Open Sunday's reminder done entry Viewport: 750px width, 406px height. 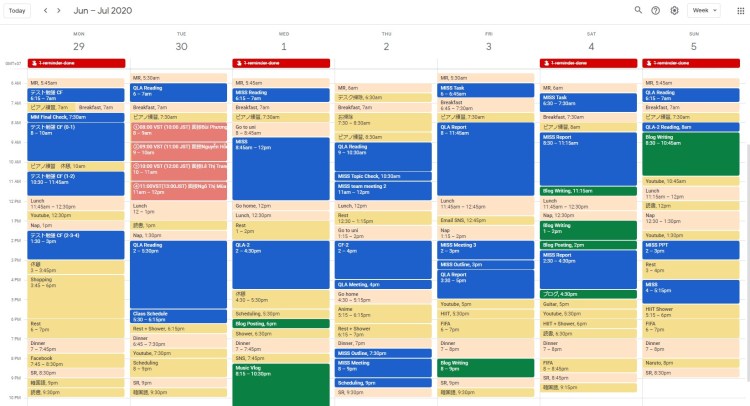[x=692, y=63]
